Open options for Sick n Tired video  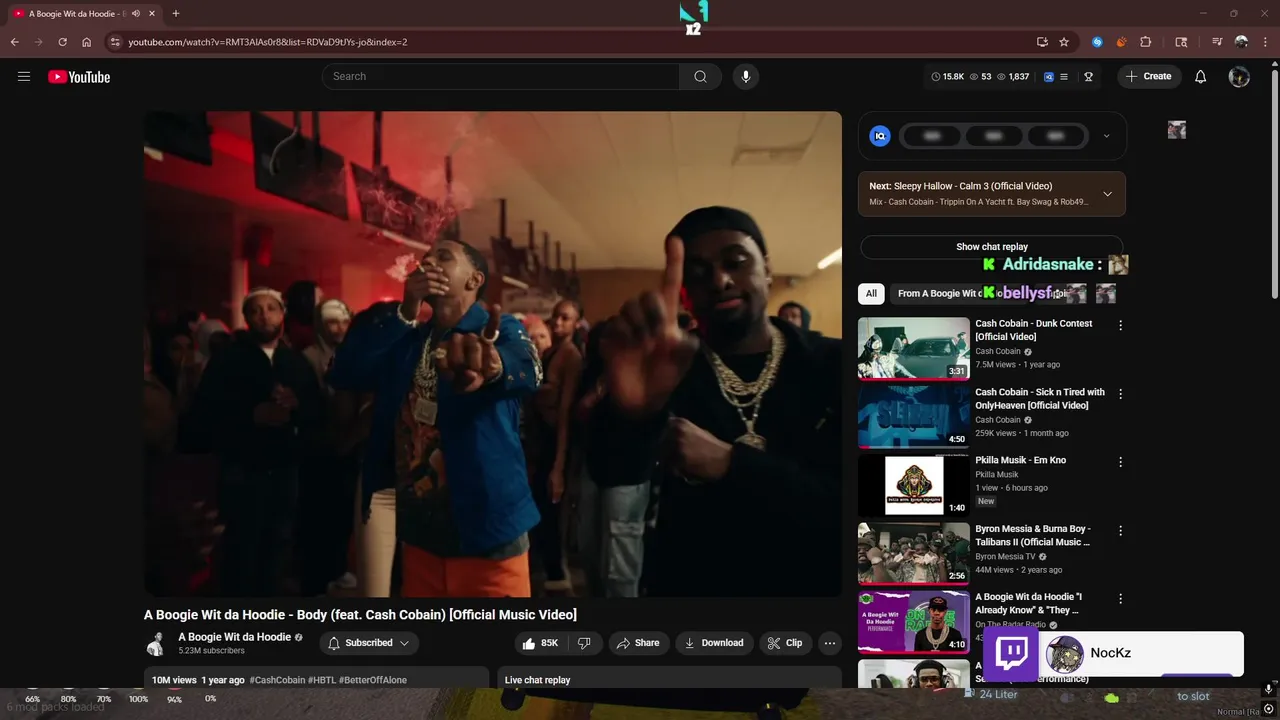point(1120,394)
